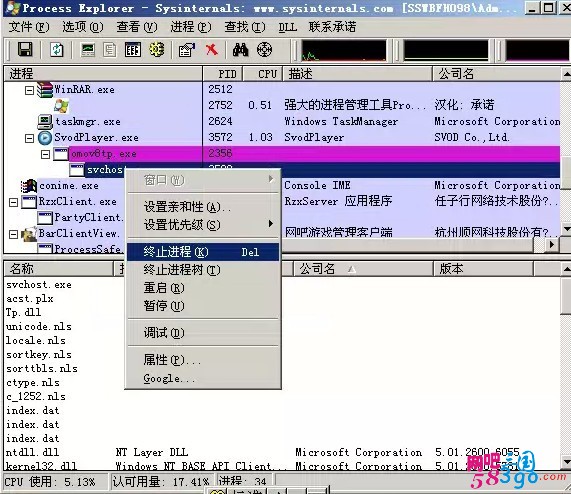Image resolution: width=571 pixels, height=494 pixels.
Task: Open the 联系承诺 menu
Action: [332, 27]
